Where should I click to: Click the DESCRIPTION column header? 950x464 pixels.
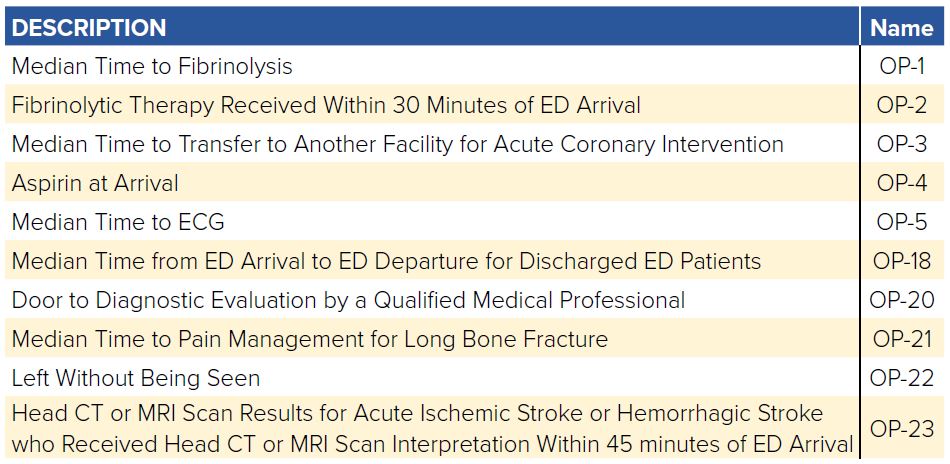click(x=88, y=28)
